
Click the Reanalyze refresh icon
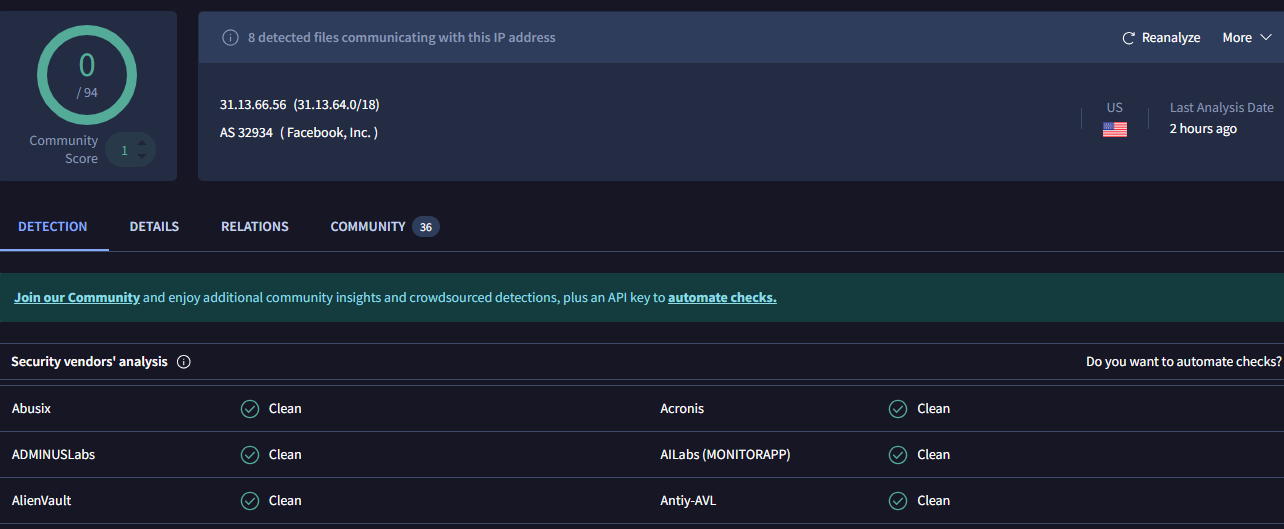pos(1129,38)
